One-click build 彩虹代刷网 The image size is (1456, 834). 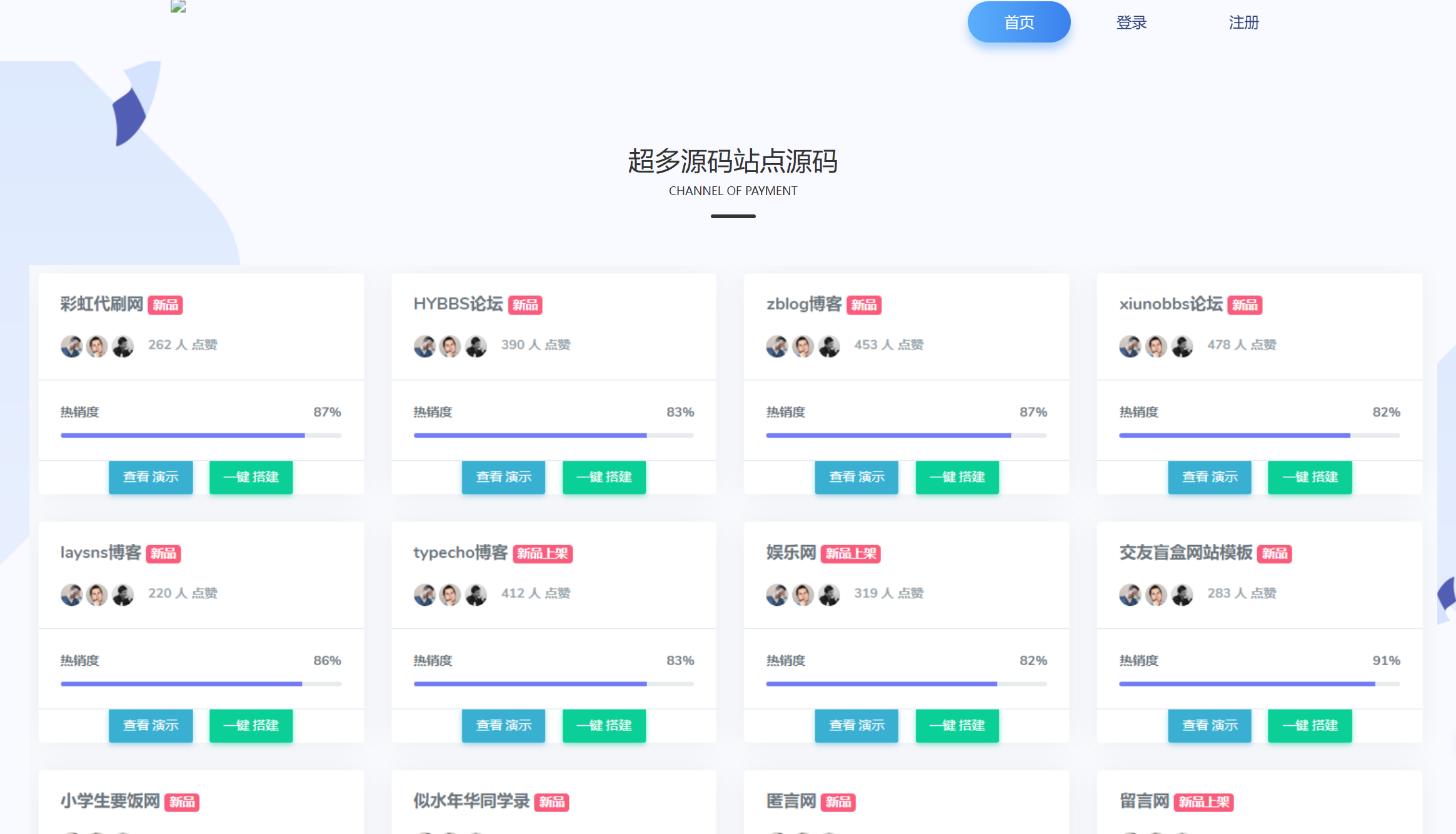(x=251, y=477)
